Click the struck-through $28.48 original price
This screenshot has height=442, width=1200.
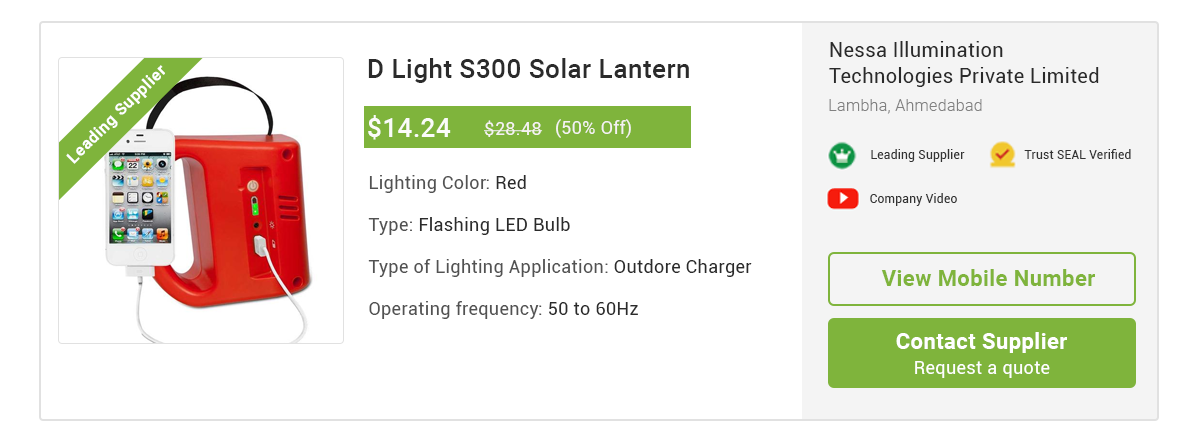pyautogui.click(x=513, y=128)
